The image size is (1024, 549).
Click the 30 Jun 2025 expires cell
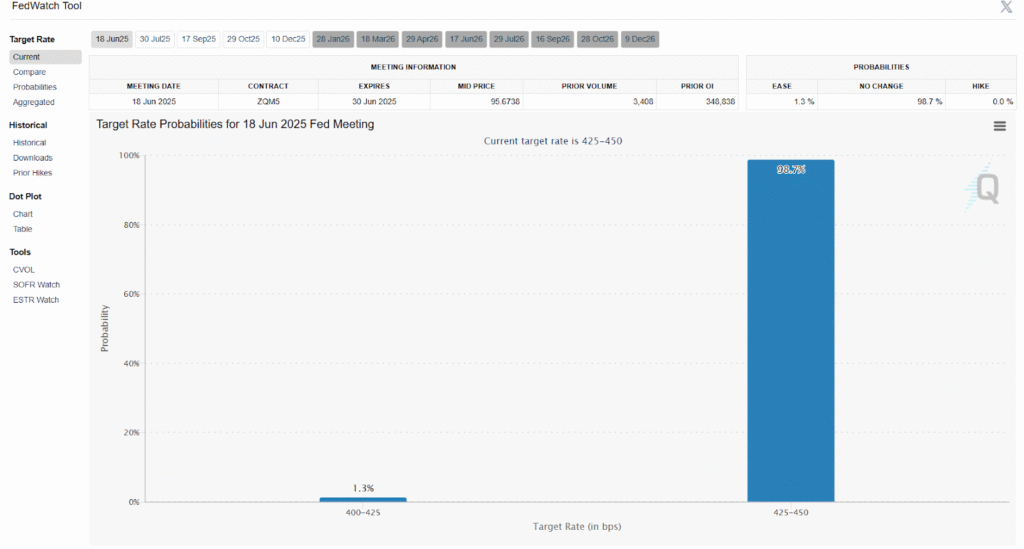click(374, 102)
